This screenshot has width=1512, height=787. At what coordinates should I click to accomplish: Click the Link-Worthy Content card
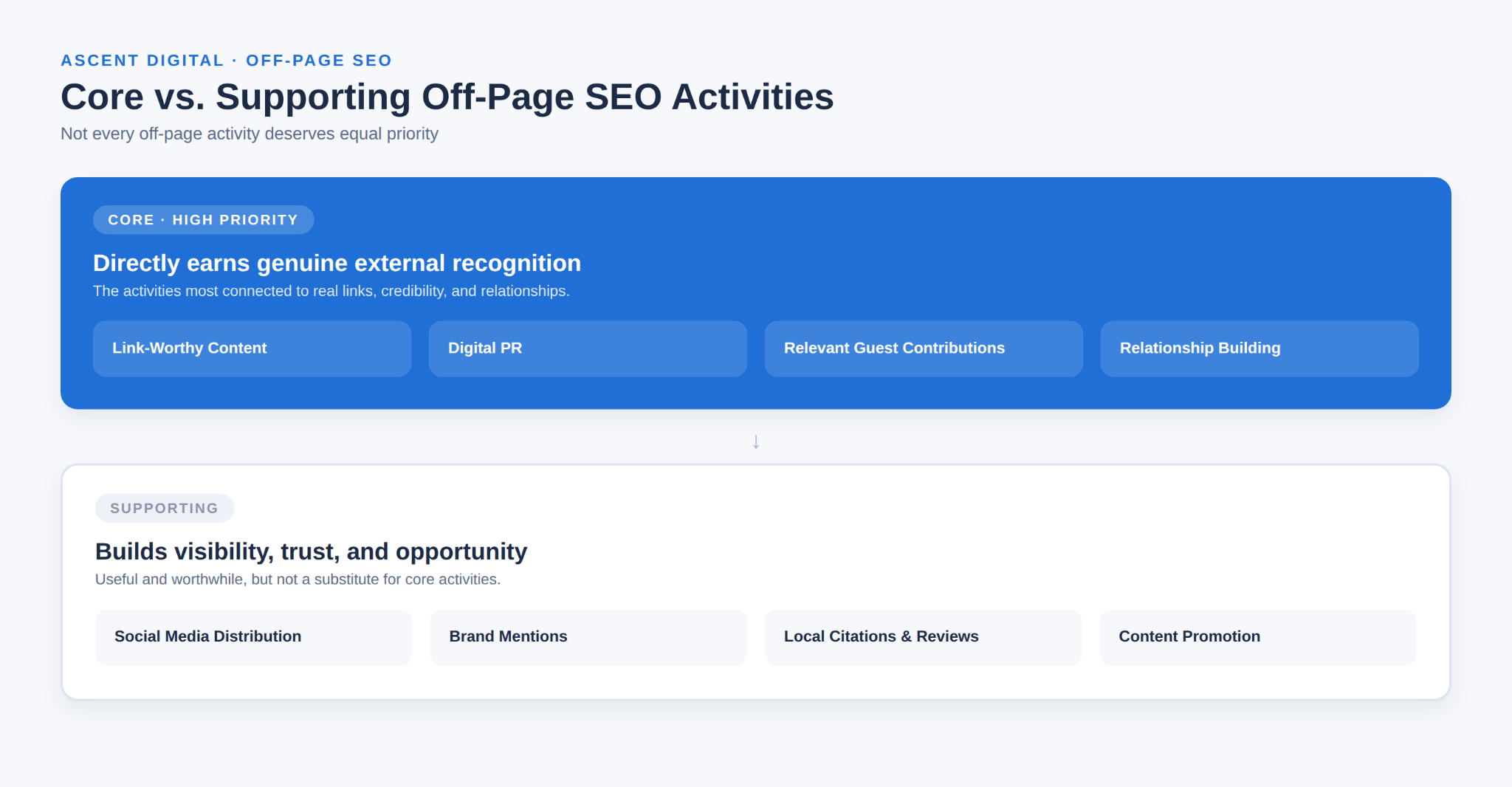(x=252, y=348)
